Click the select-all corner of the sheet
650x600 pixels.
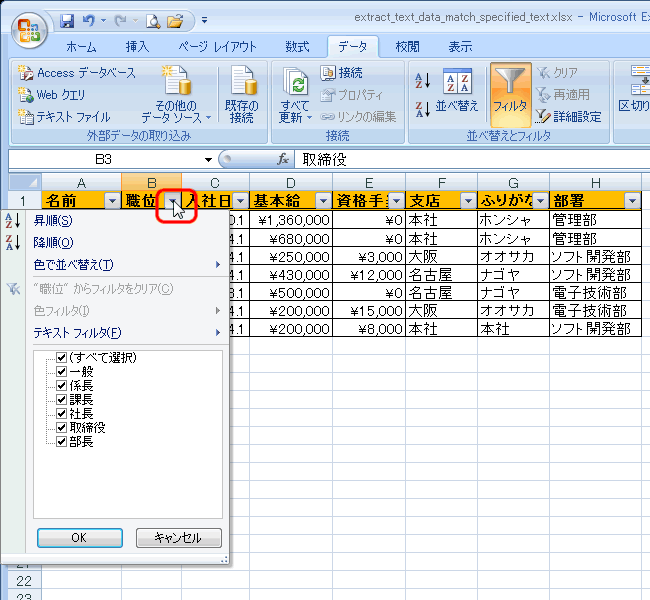point(25,182)
